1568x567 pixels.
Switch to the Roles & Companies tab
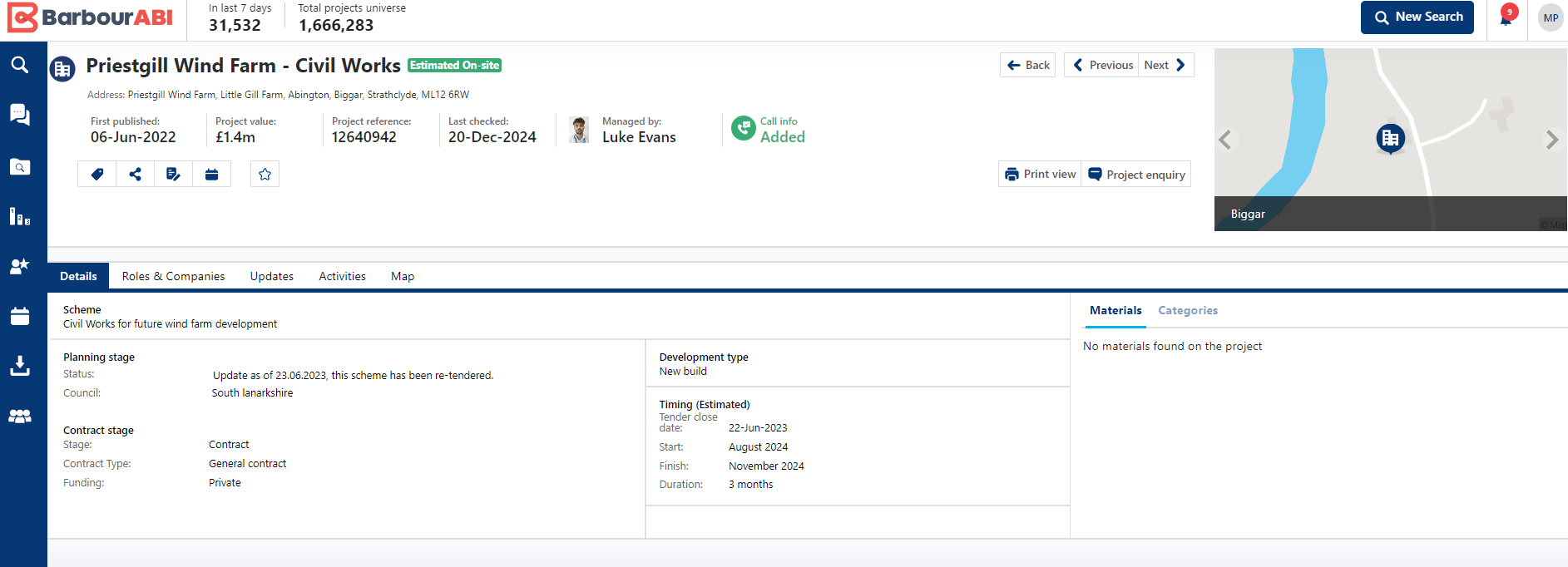173,276
